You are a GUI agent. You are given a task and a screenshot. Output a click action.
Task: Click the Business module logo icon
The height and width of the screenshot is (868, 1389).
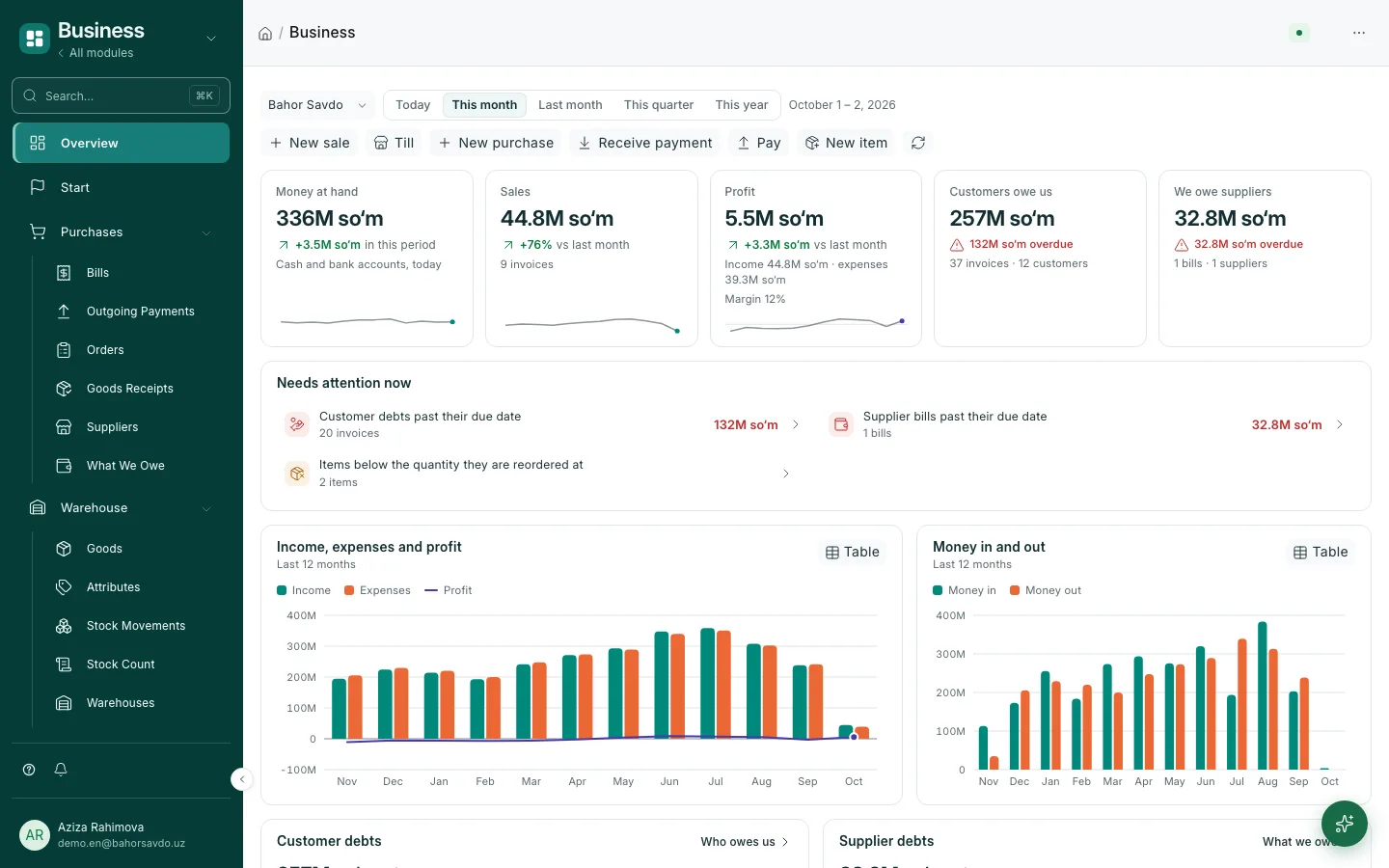(x=35, y=39)
